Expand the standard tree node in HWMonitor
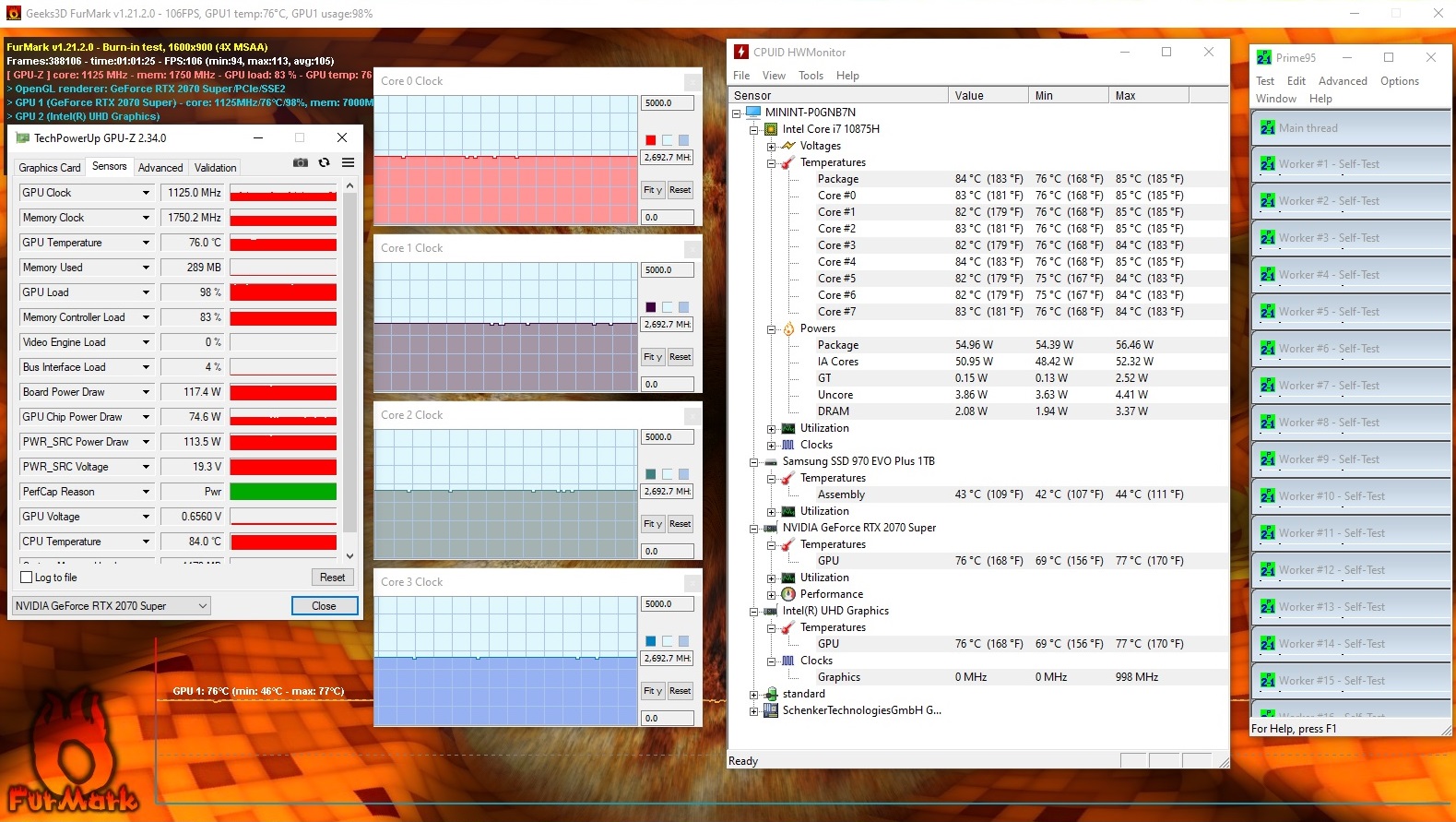The height and width of the screenshot is (822, 1456). (x=754, y=694)
